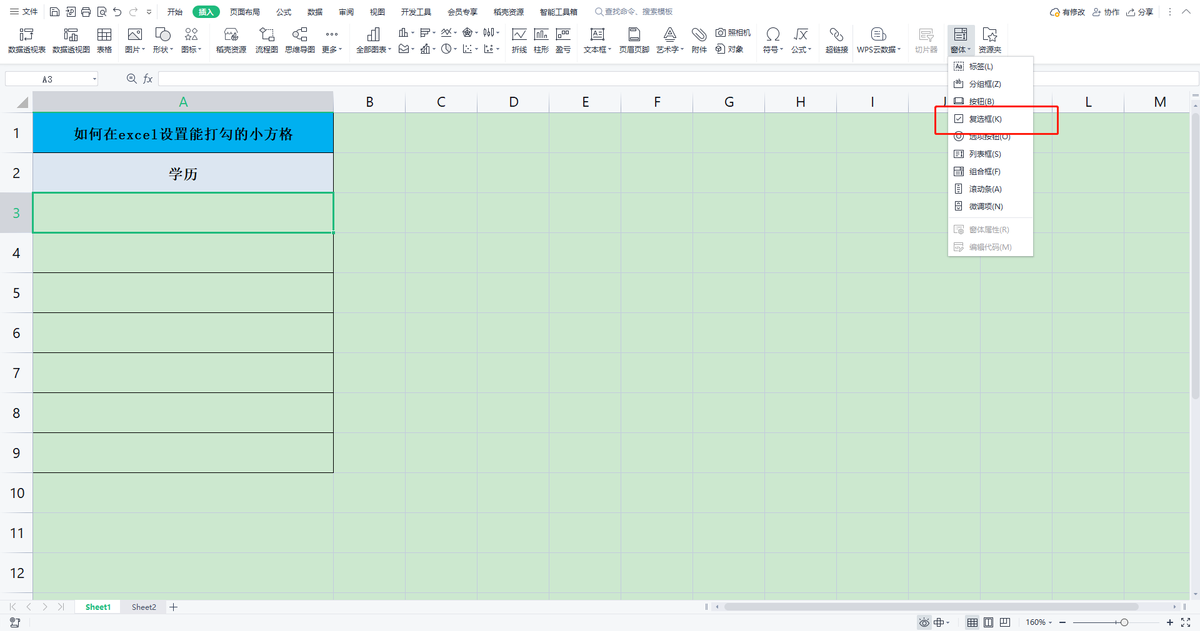Click the 窗体 form controls button
This screenshot has height=631, width=1200.
[x=960, y=40]
